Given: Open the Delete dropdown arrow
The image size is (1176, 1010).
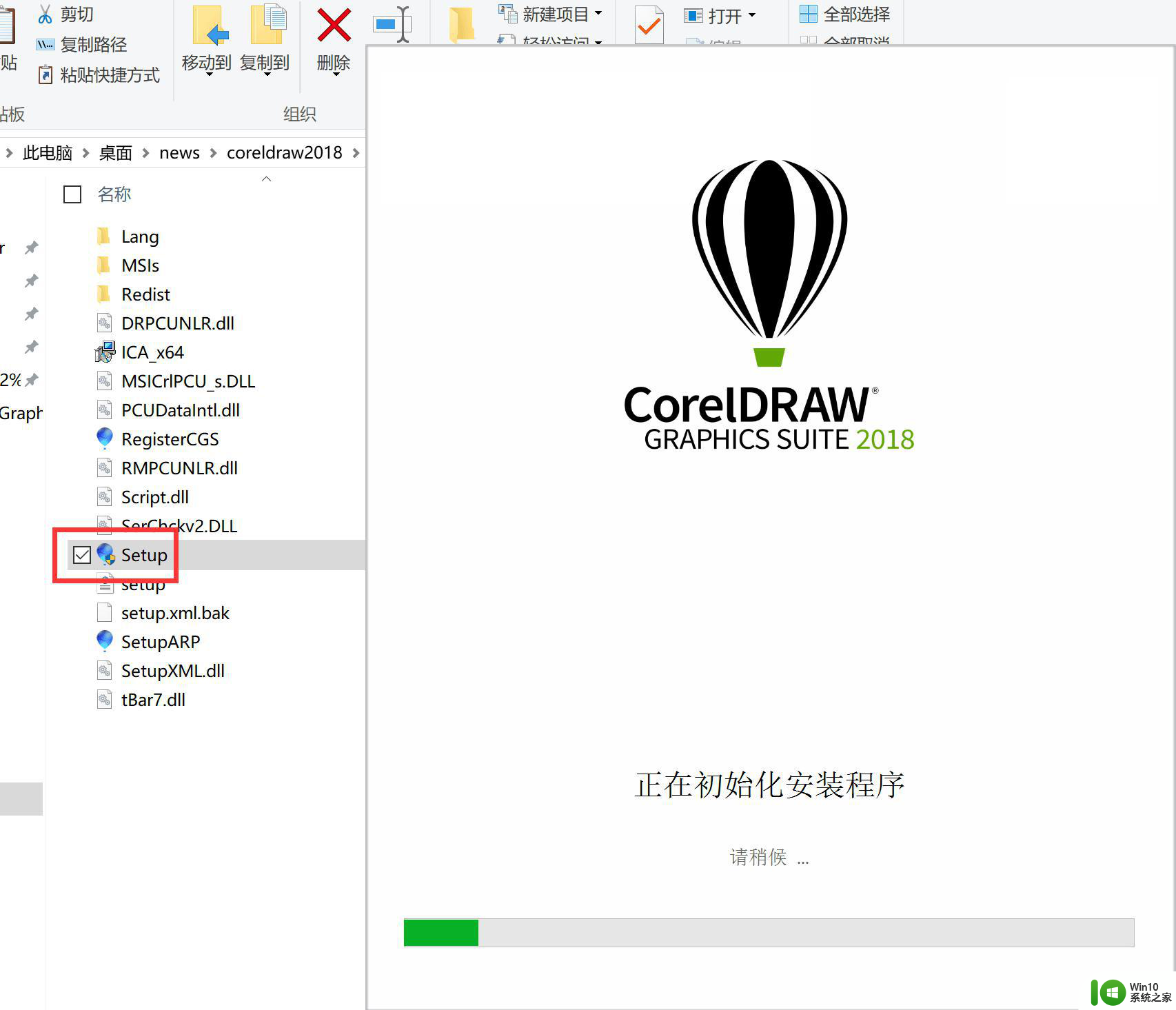Looking at the screenshot, I should pyautogui.click(x=336, y=74).
